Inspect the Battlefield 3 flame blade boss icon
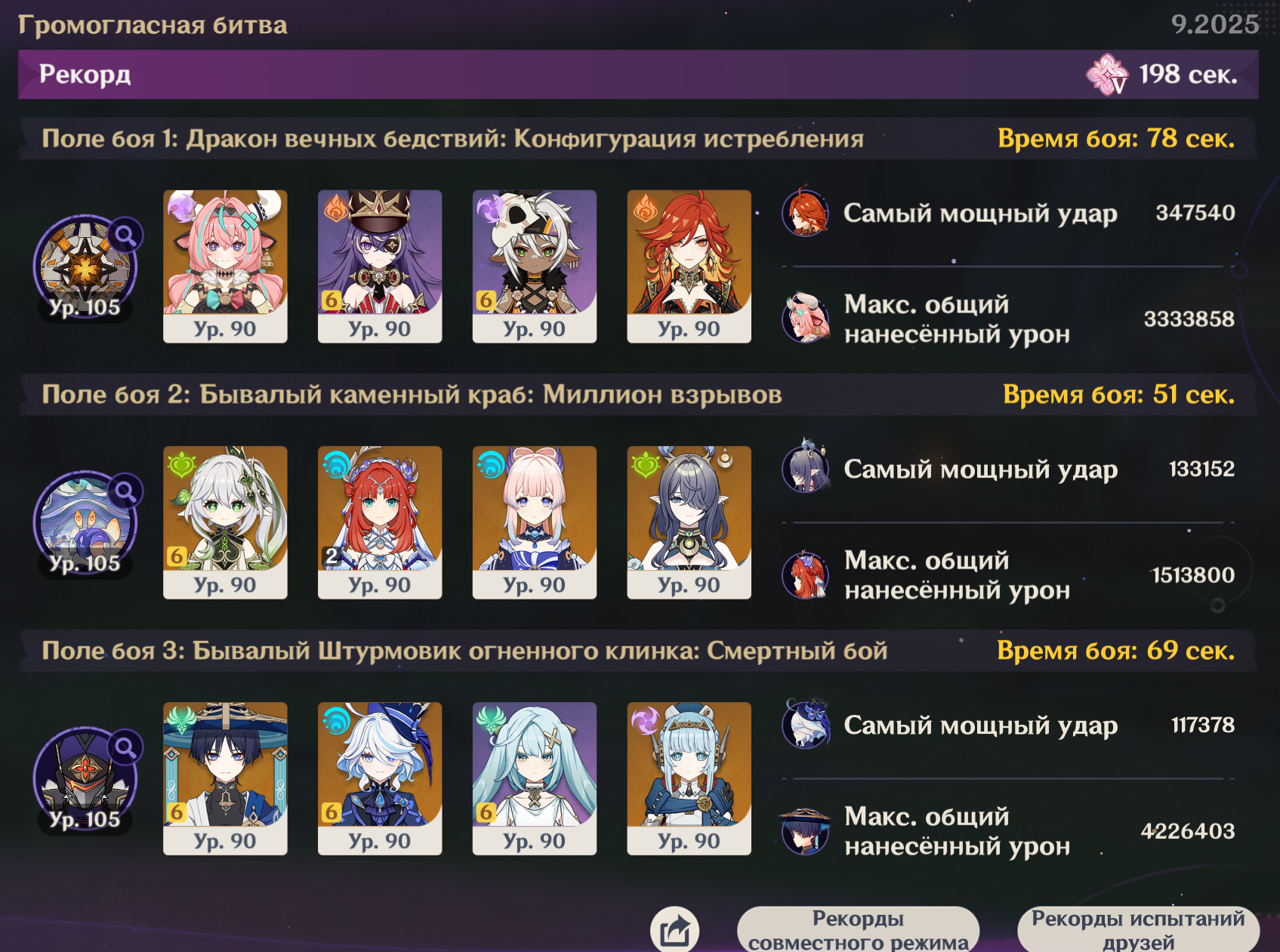This screenshot has height=952, width=1280. click(85, 778)
